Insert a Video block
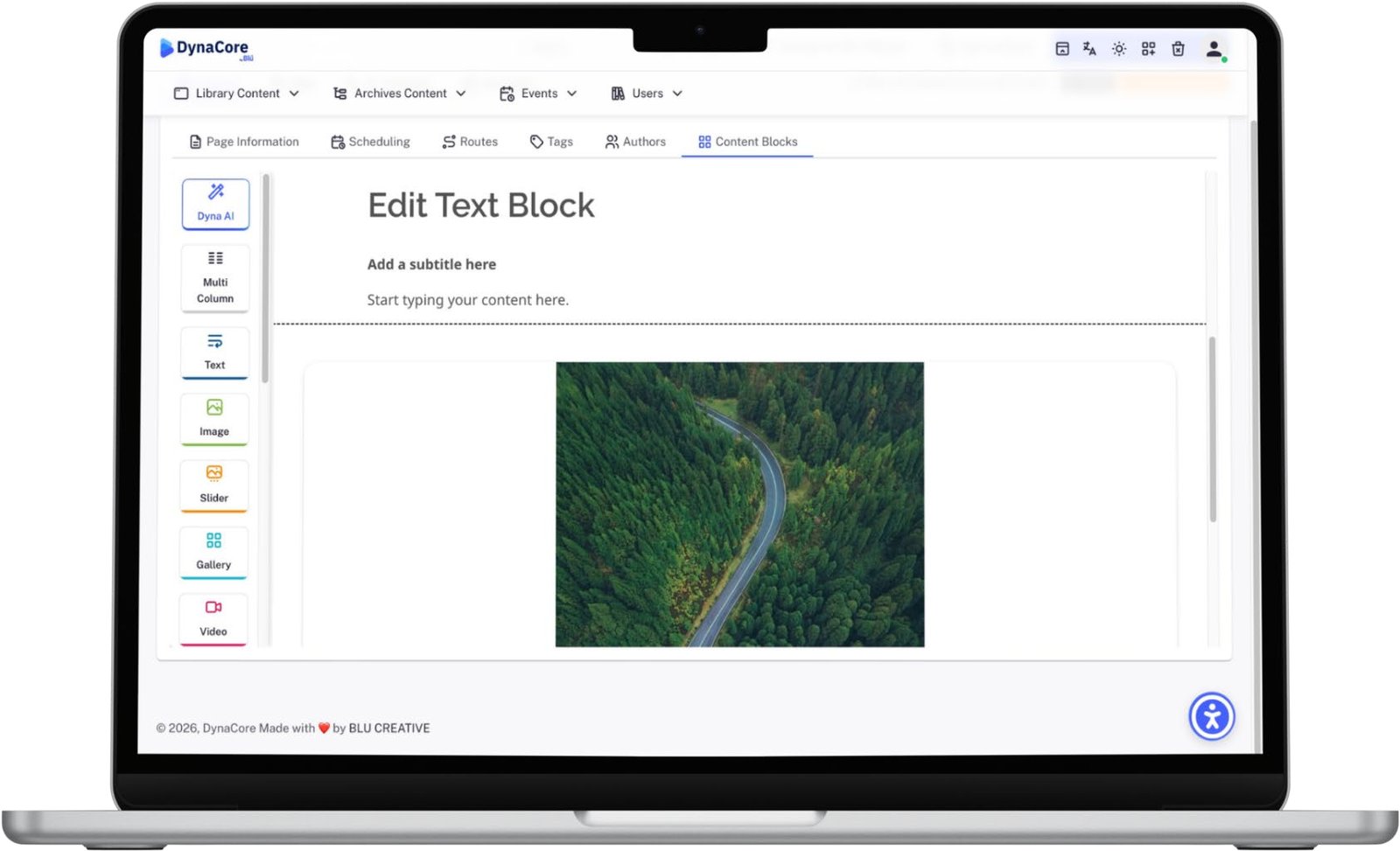Viewport: 1400px width, 851px height. pos(213,619)
